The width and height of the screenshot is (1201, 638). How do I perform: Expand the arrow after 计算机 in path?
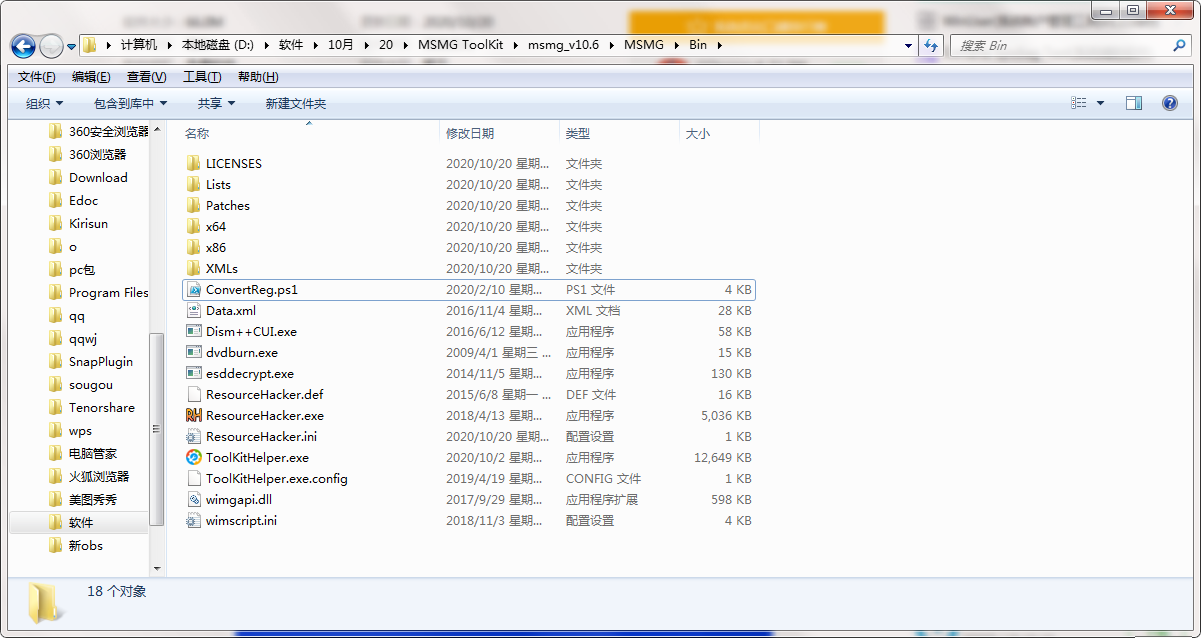(169, 45)
